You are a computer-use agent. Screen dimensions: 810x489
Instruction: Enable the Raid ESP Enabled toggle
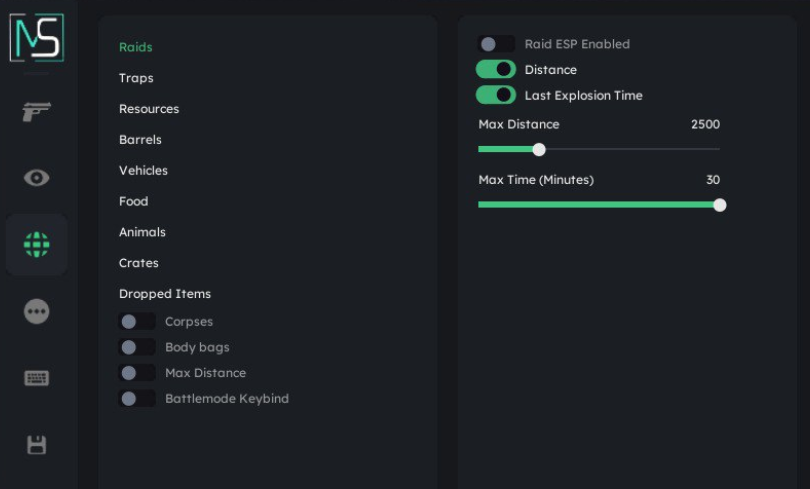496,44
